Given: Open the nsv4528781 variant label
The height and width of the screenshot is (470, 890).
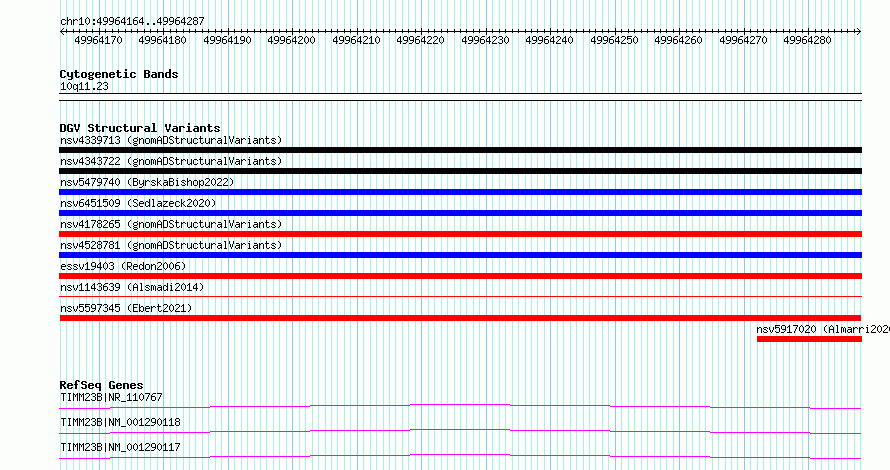Looking at the screenshot, I should click(x=171, y=245).
